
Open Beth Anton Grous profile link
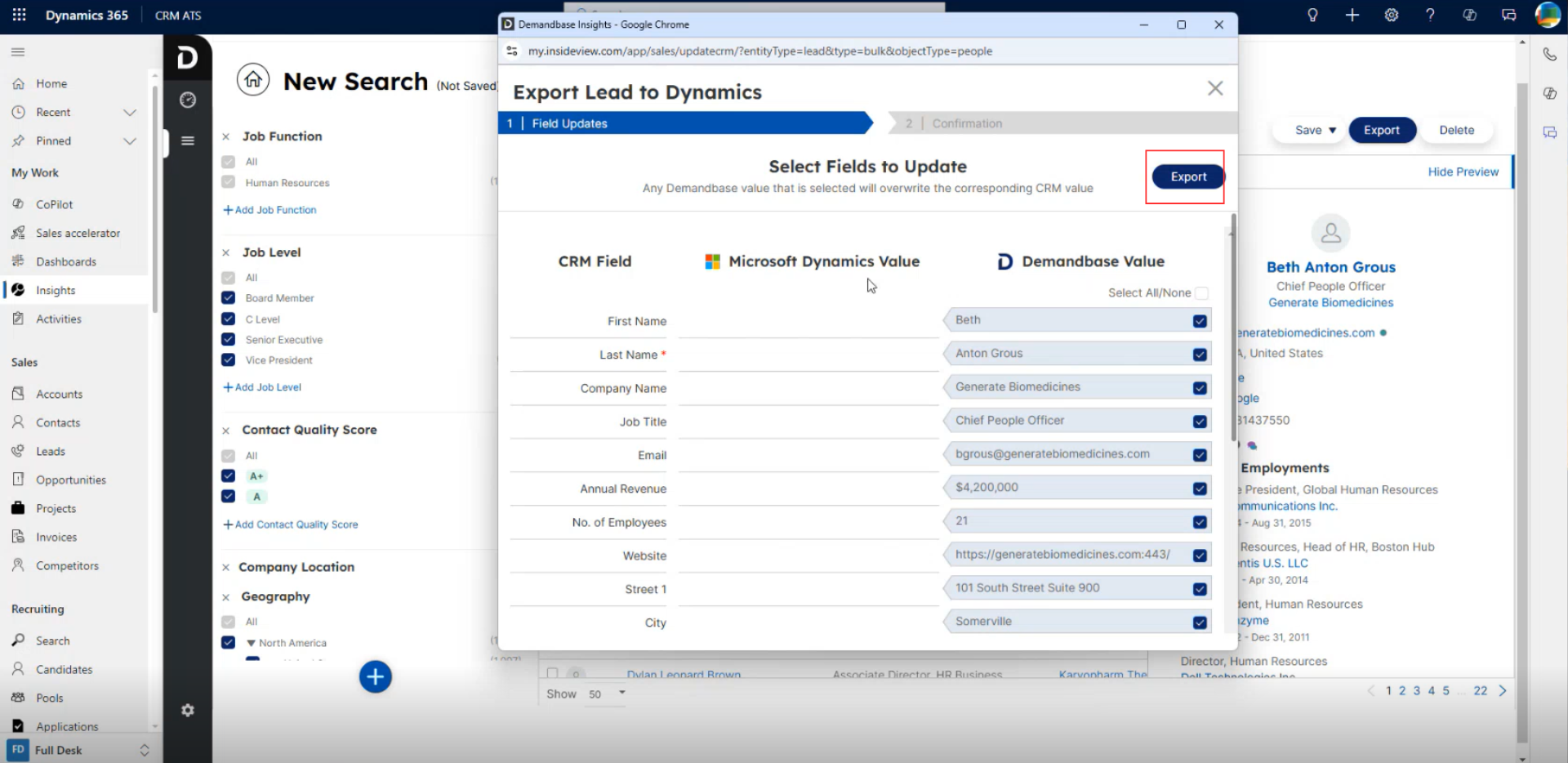pos(1330,267)
